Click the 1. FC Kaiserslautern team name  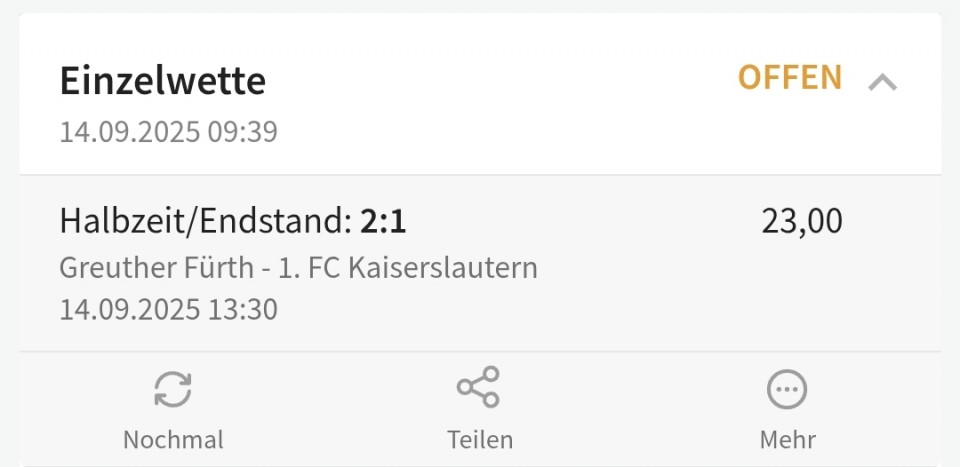408,268
